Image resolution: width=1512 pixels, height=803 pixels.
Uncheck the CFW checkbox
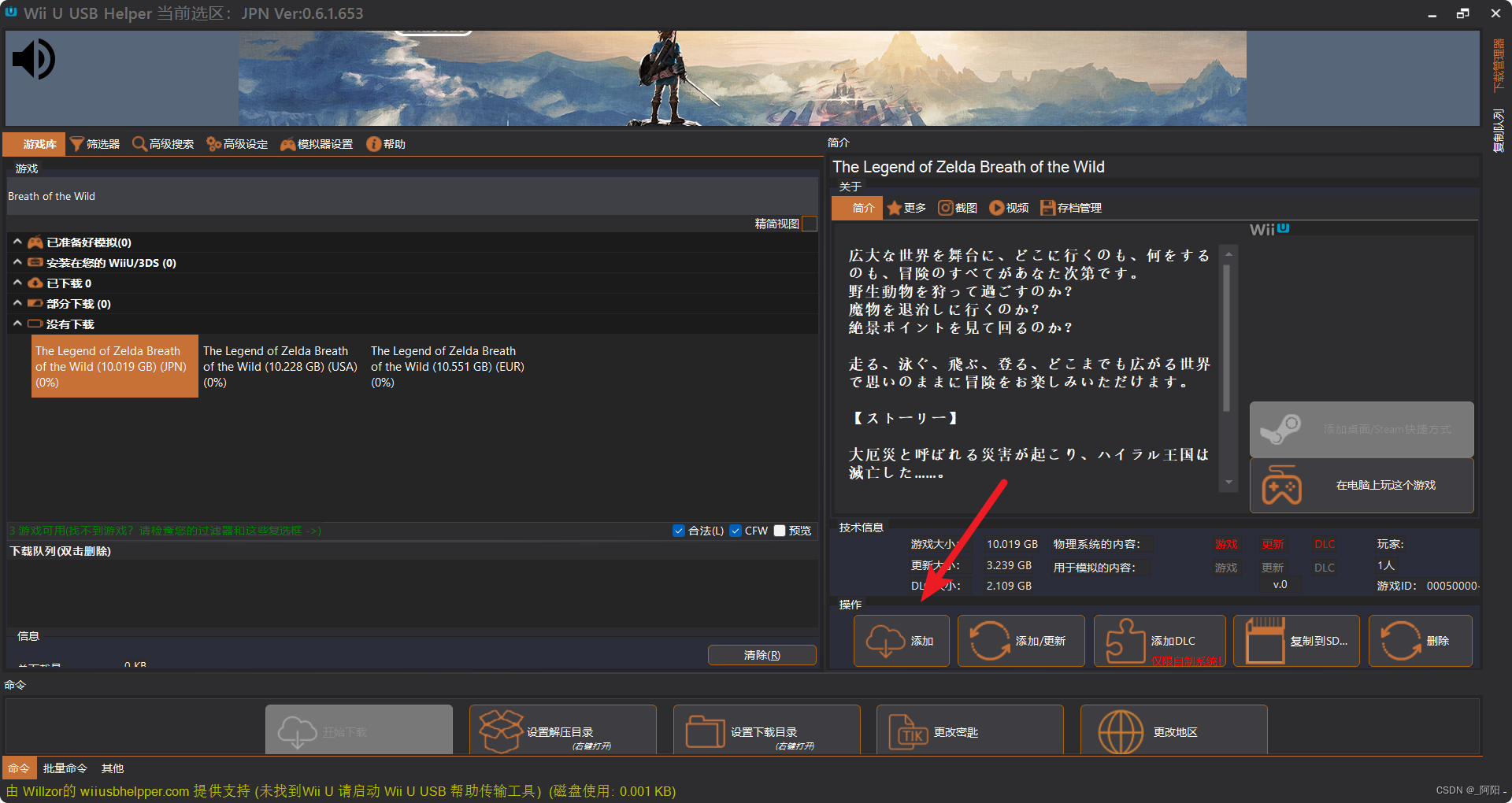coord(736,531)
